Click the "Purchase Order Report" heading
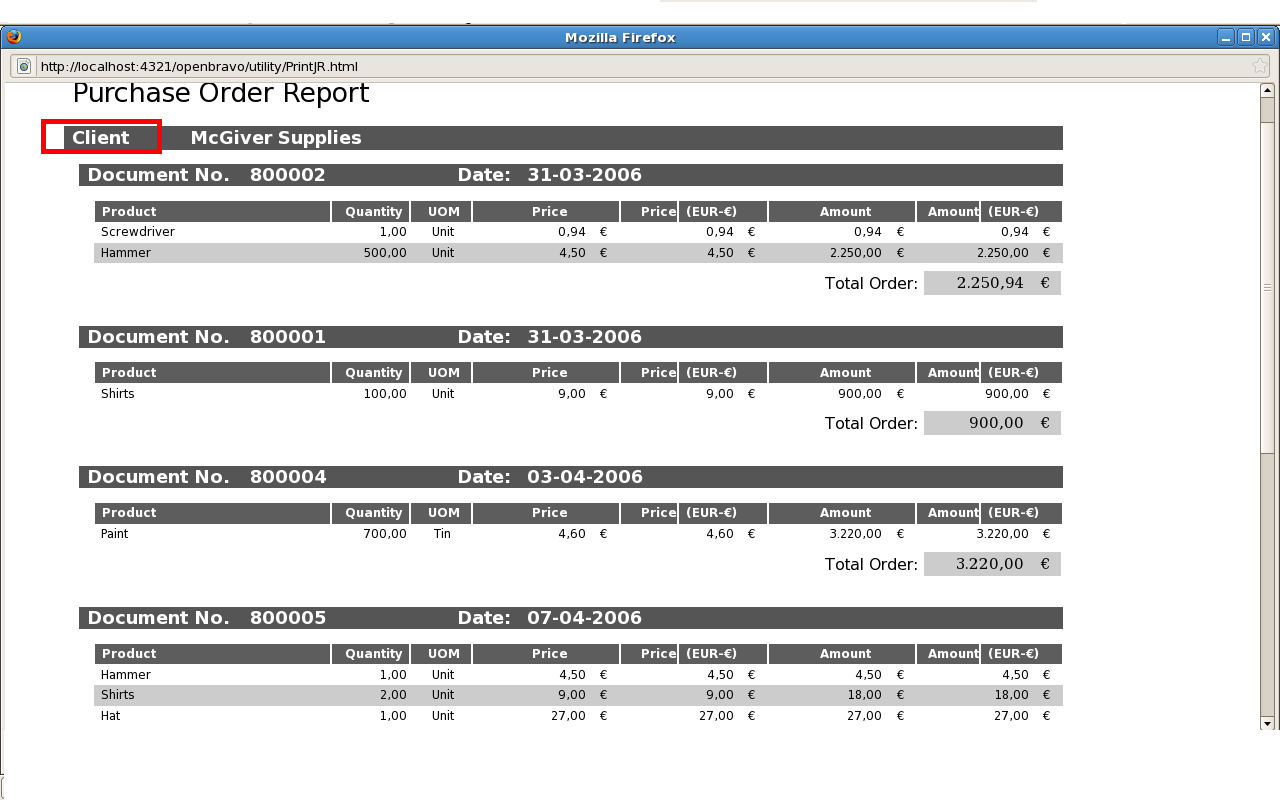 pyautogui.click(x=221, y=93)
